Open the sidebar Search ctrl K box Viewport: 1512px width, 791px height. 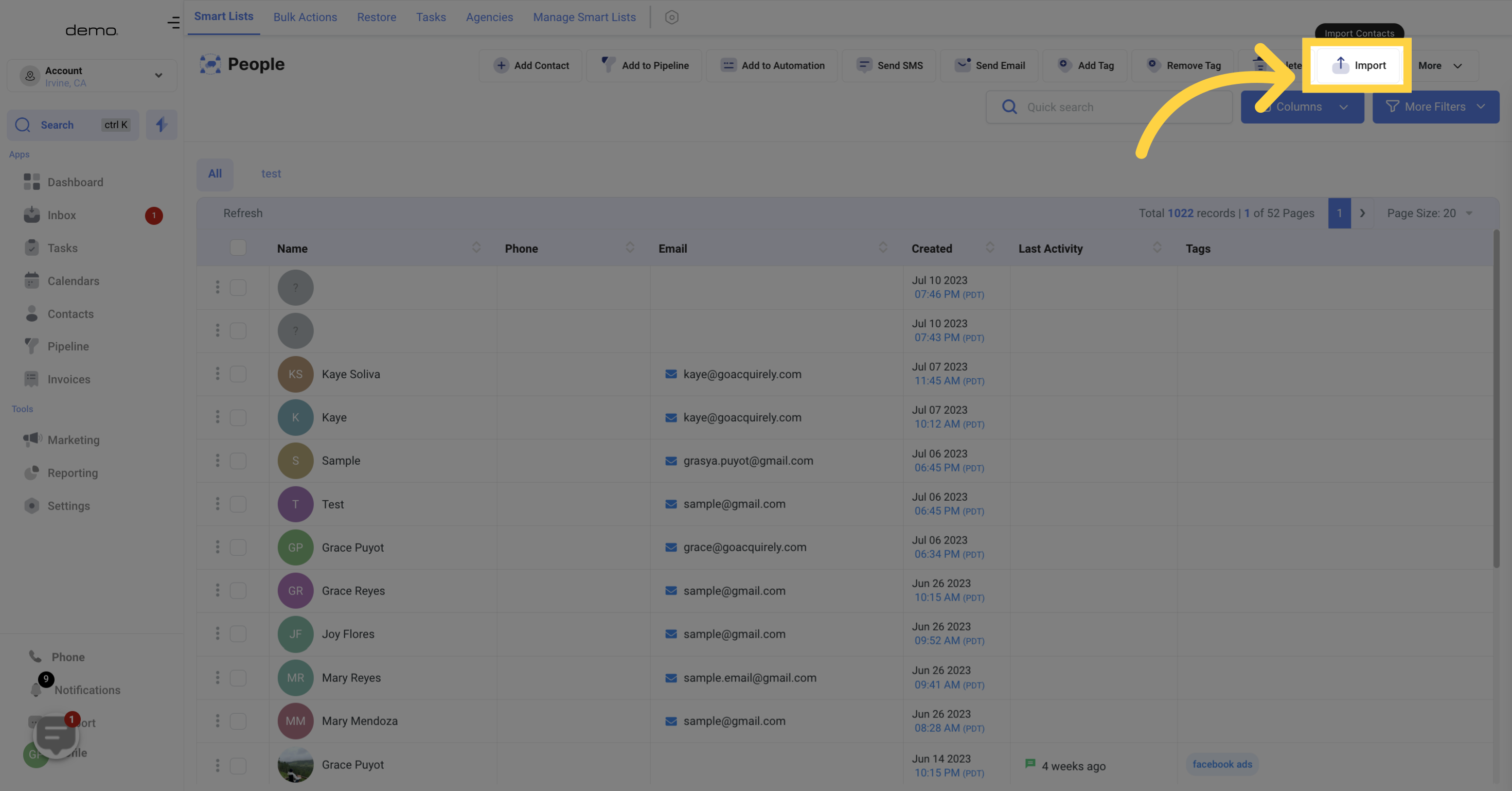[x=73, y=125]
